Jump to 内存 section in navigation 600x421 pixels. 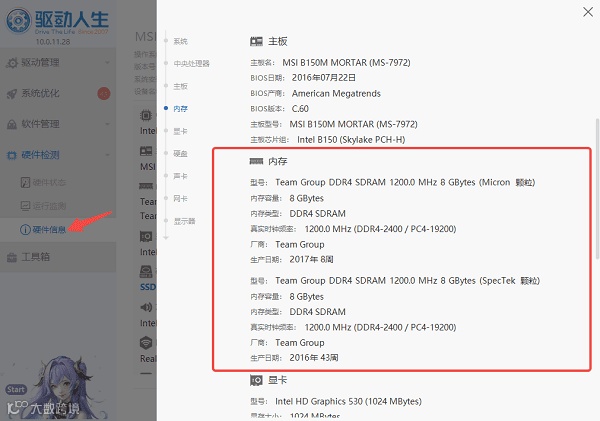pos(180,109)
